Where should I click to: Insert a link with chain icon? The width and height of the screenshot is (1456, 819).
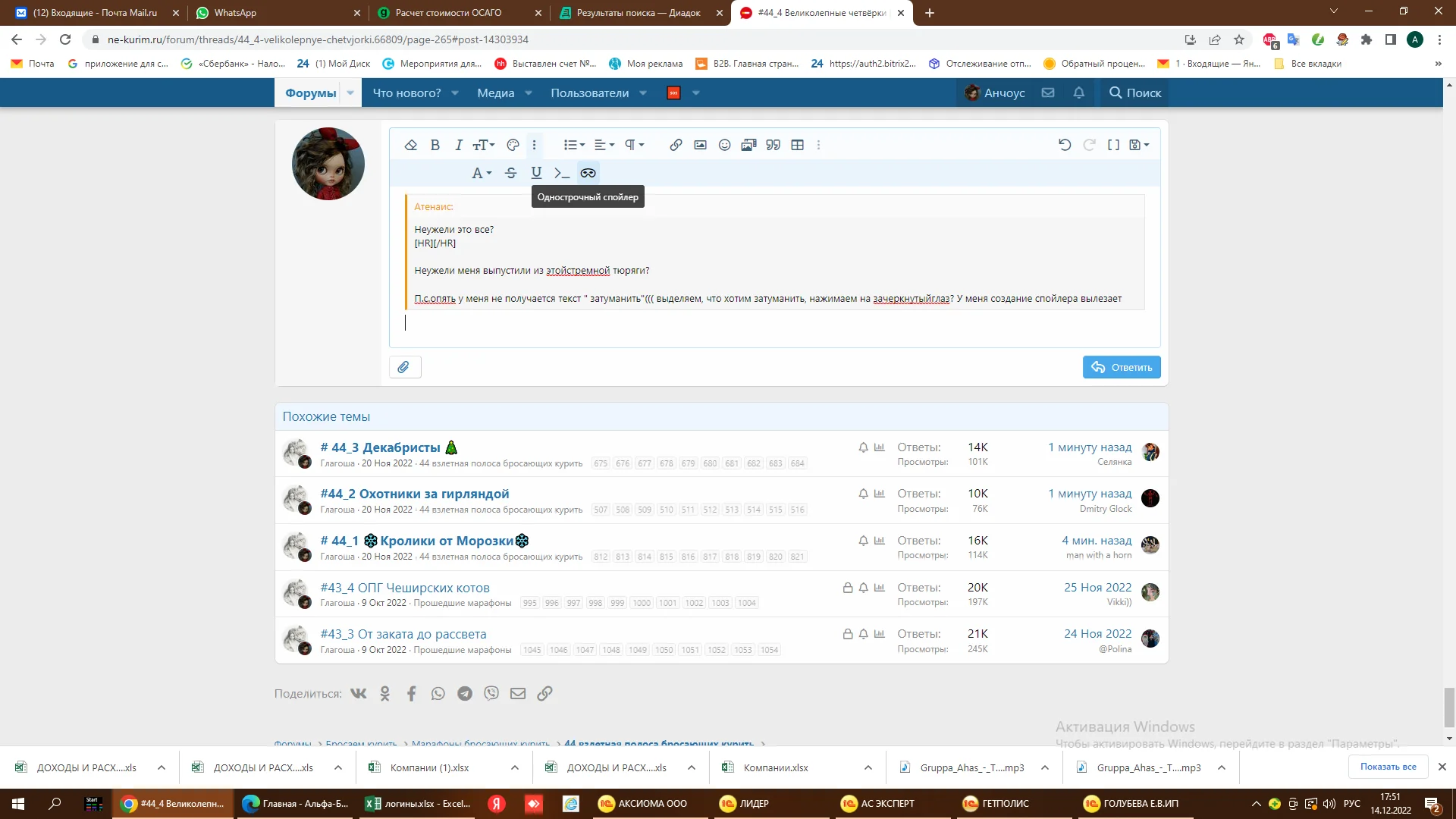pyautogui.click(x=676, y=145)
